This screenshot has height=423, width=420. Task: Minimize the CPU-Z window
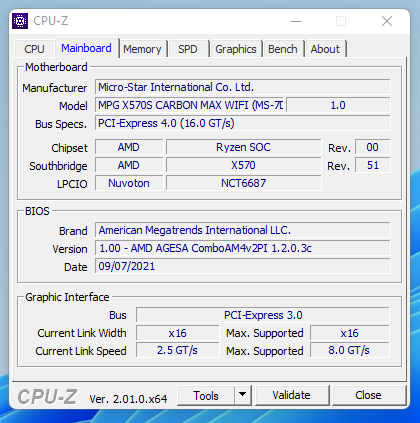[296, 21]
